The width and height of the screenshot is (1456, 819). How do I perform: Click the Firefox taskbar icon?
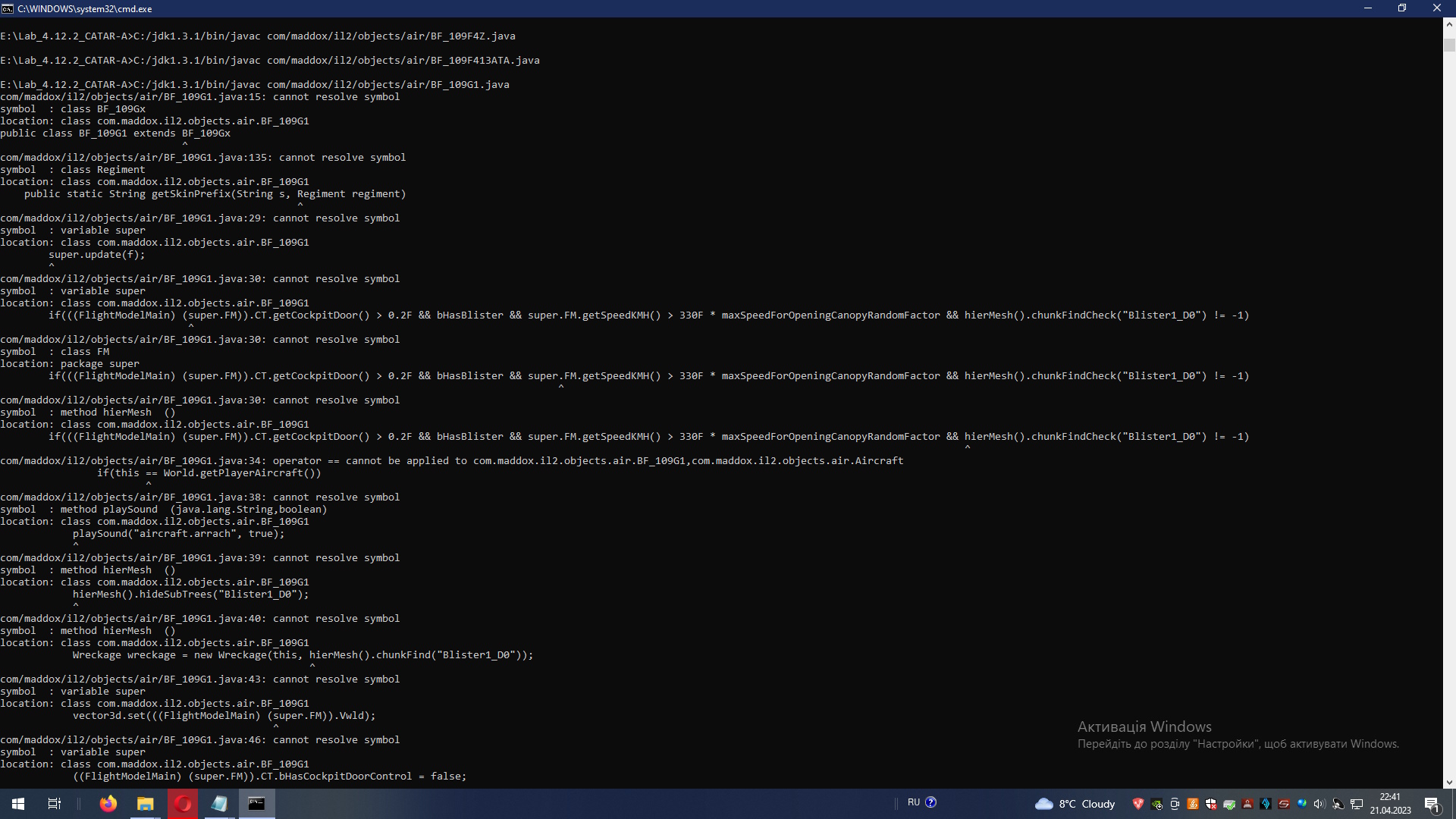point(108,804)
